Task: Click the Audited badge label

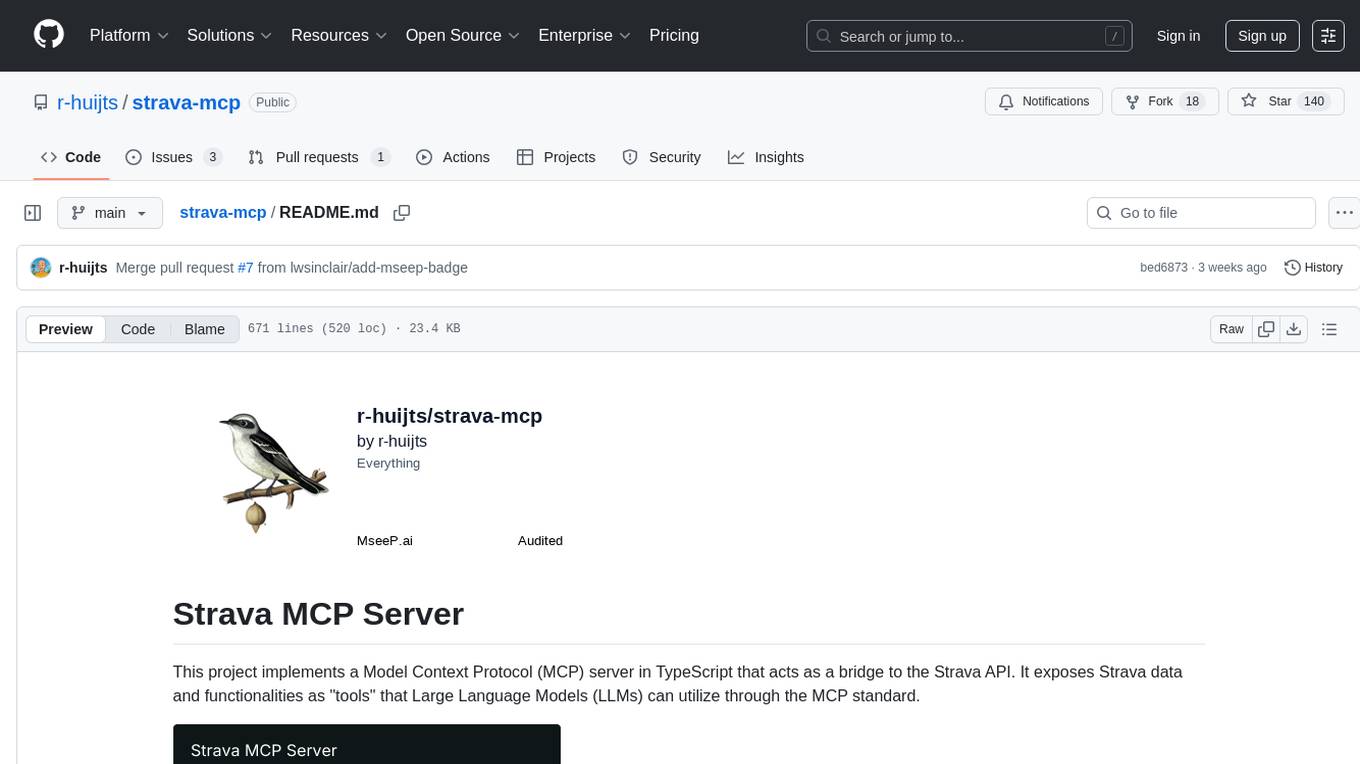Action: (540, 540)
